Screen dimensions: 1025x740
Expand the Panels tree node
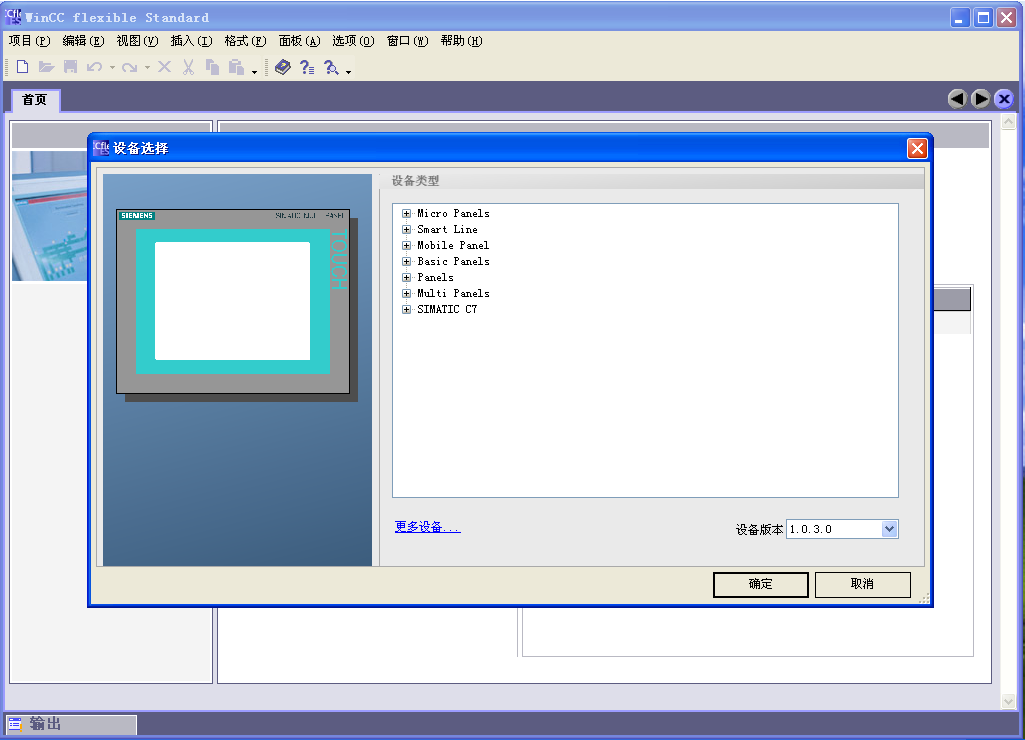point(407,278)
